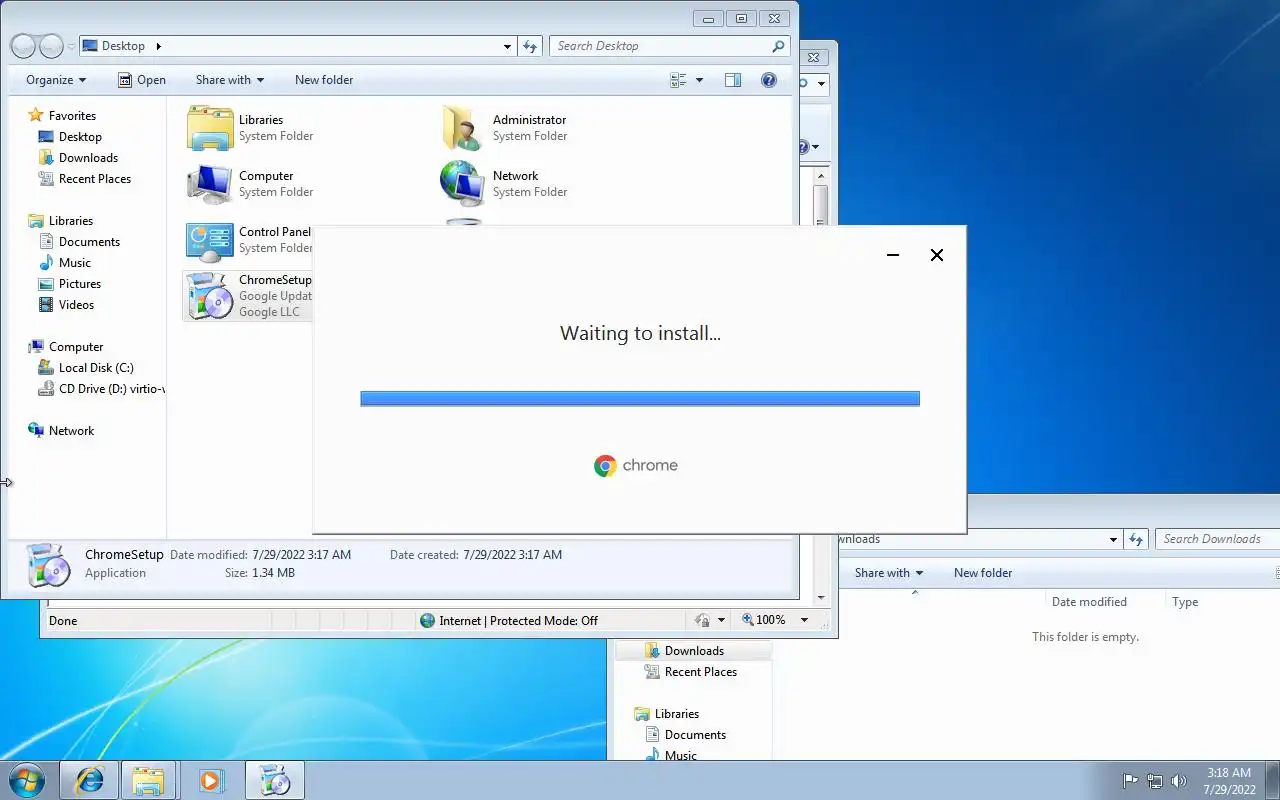Open the view options dropdown arrow
The width and height of the screenshot is (1280, 800).
(x=699, y=80)
